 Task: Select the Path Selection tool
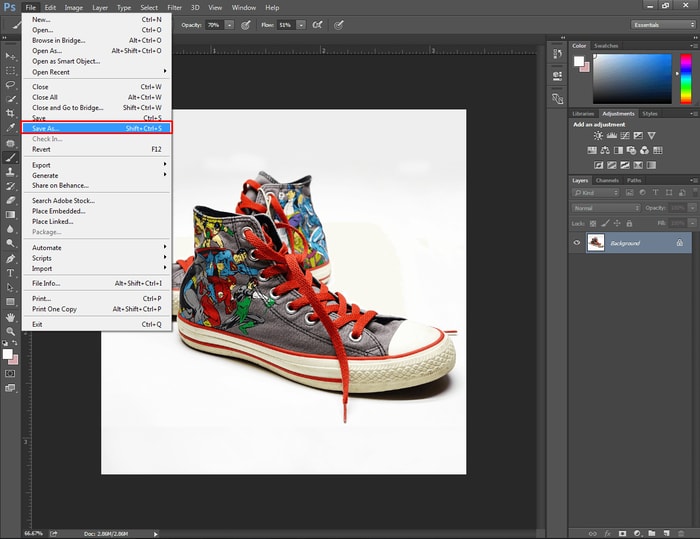[x=10, y=287]
